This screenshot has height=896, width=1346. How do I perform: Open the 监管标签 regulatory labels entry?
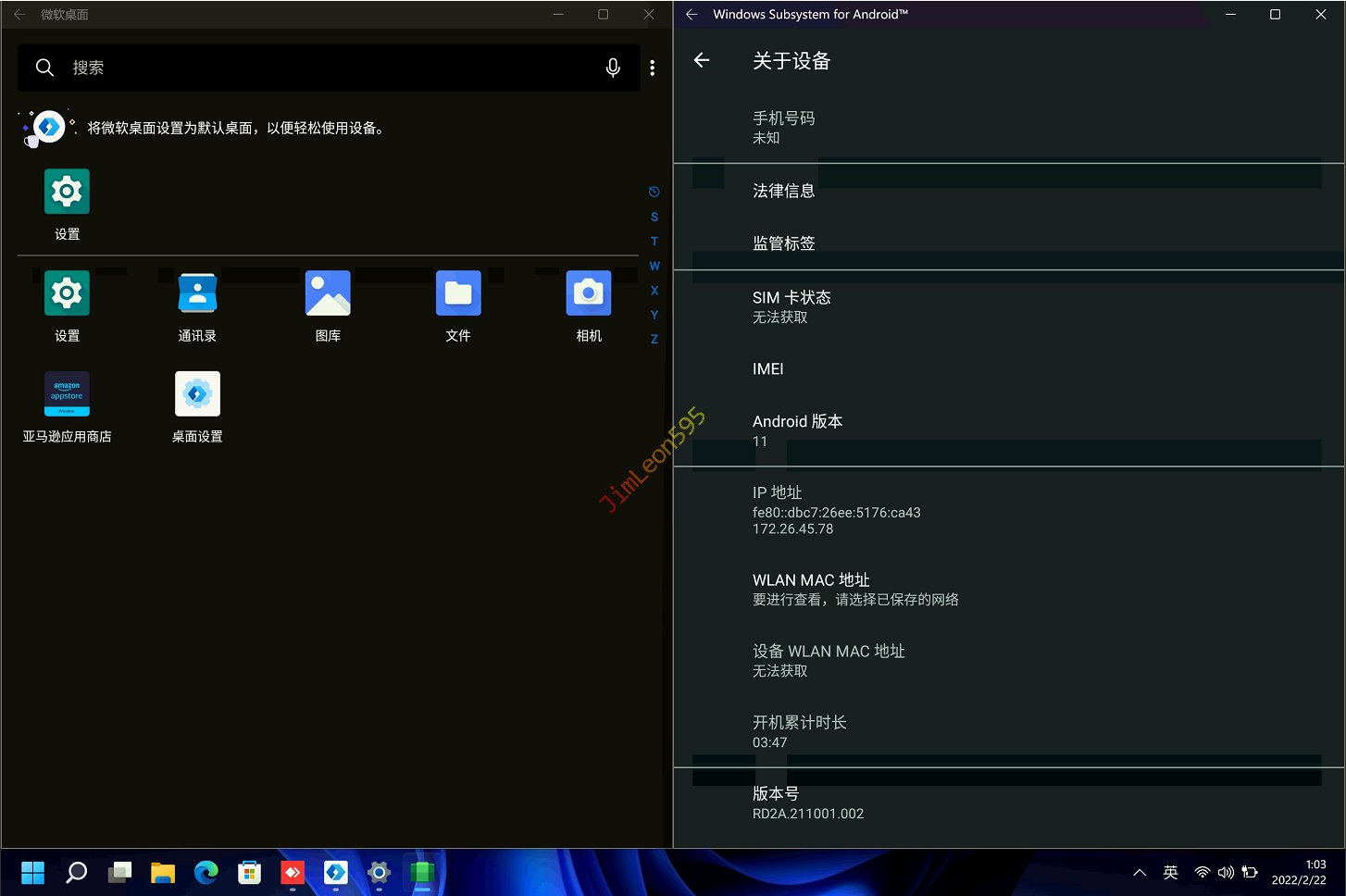[x=783, y=243]
